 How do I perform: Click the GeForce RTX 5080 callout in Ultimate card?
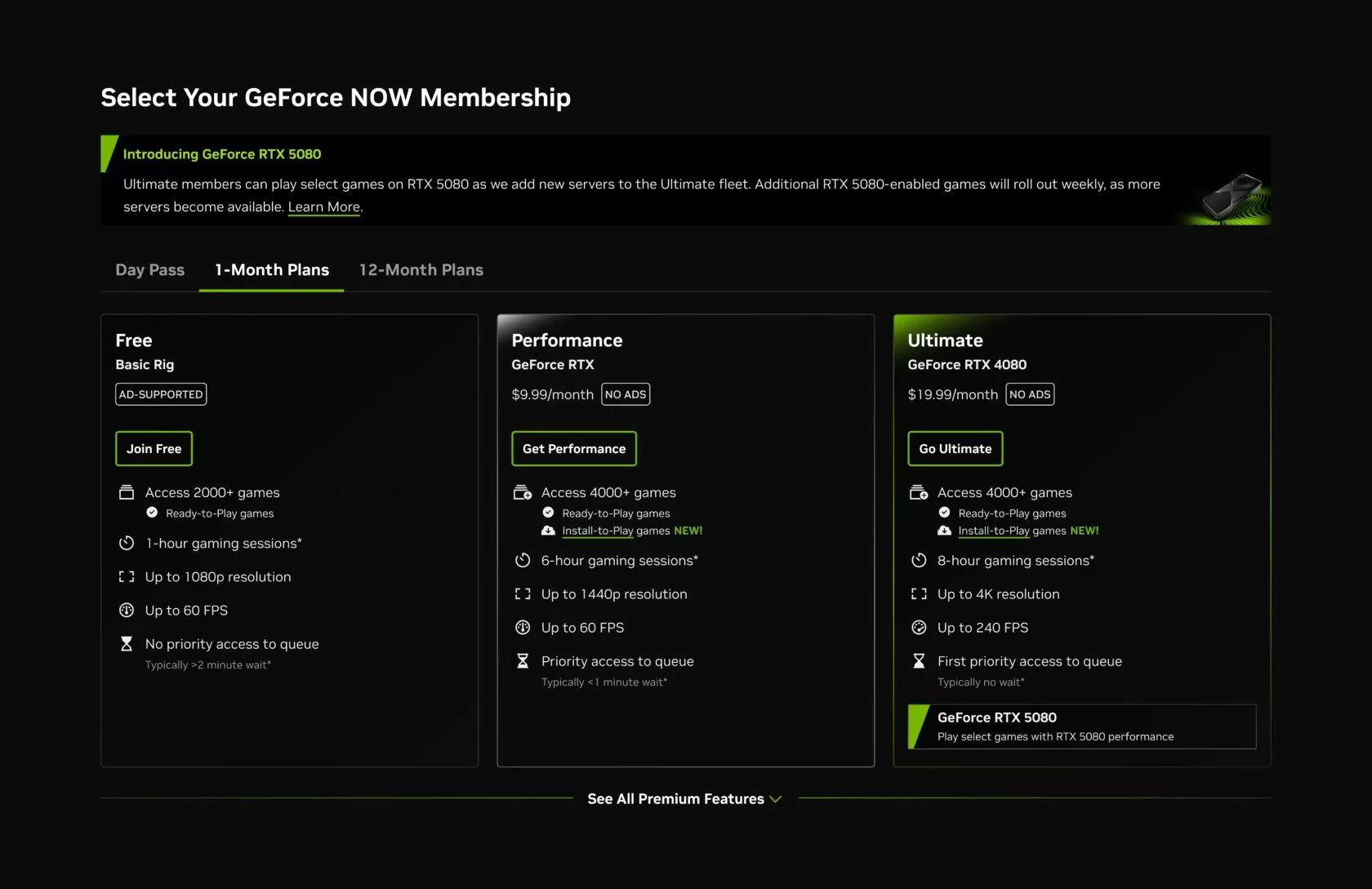click(1082, 727)
